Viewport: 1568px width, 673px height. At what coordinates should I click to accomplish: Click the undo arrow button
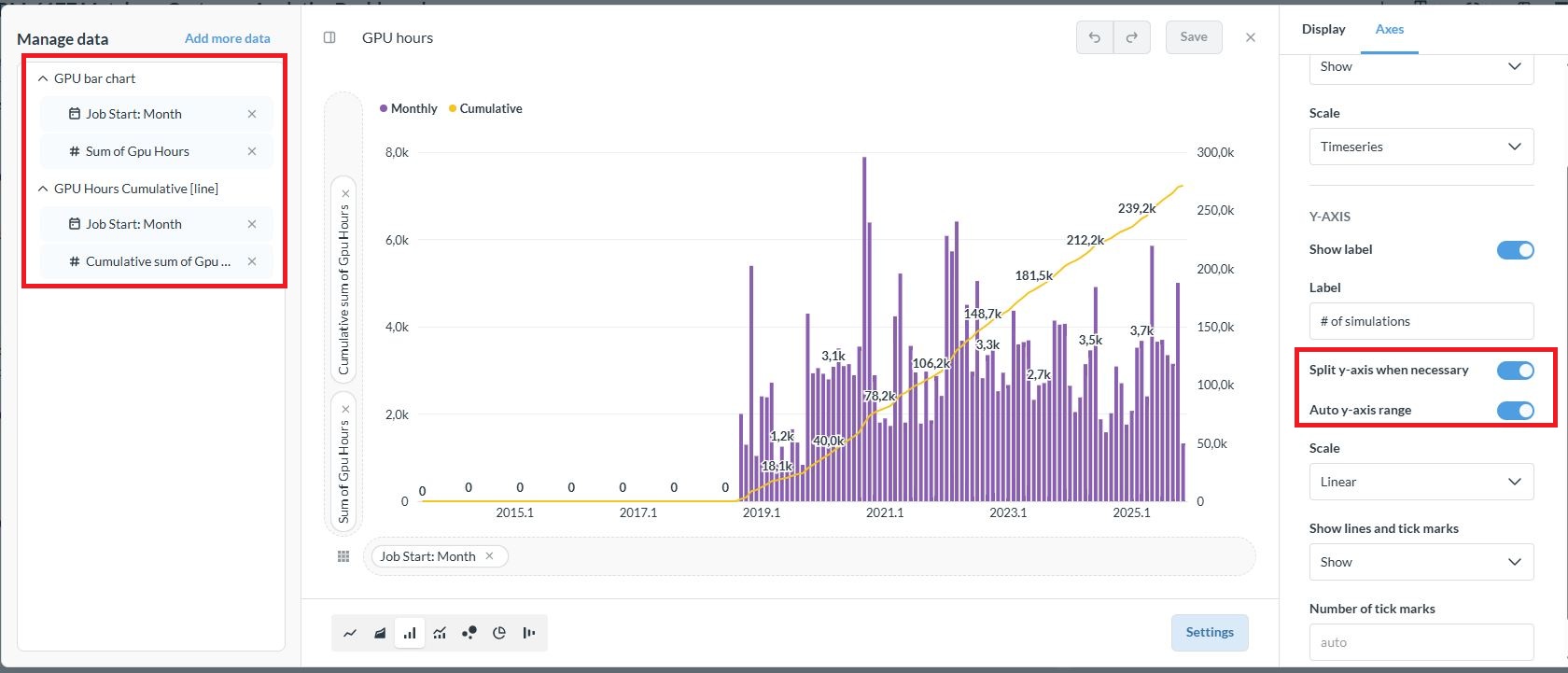pos(1095,37)
